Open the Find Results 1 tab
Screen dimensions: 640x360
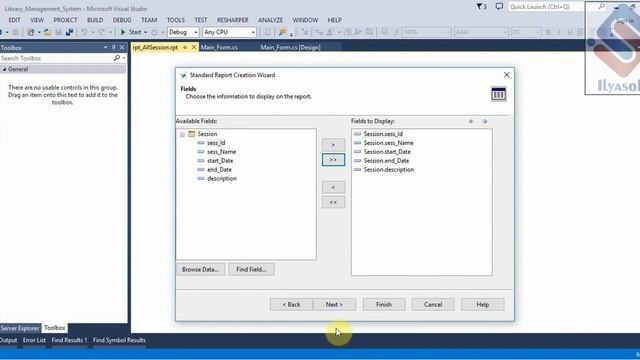click(x=69, y=340)
